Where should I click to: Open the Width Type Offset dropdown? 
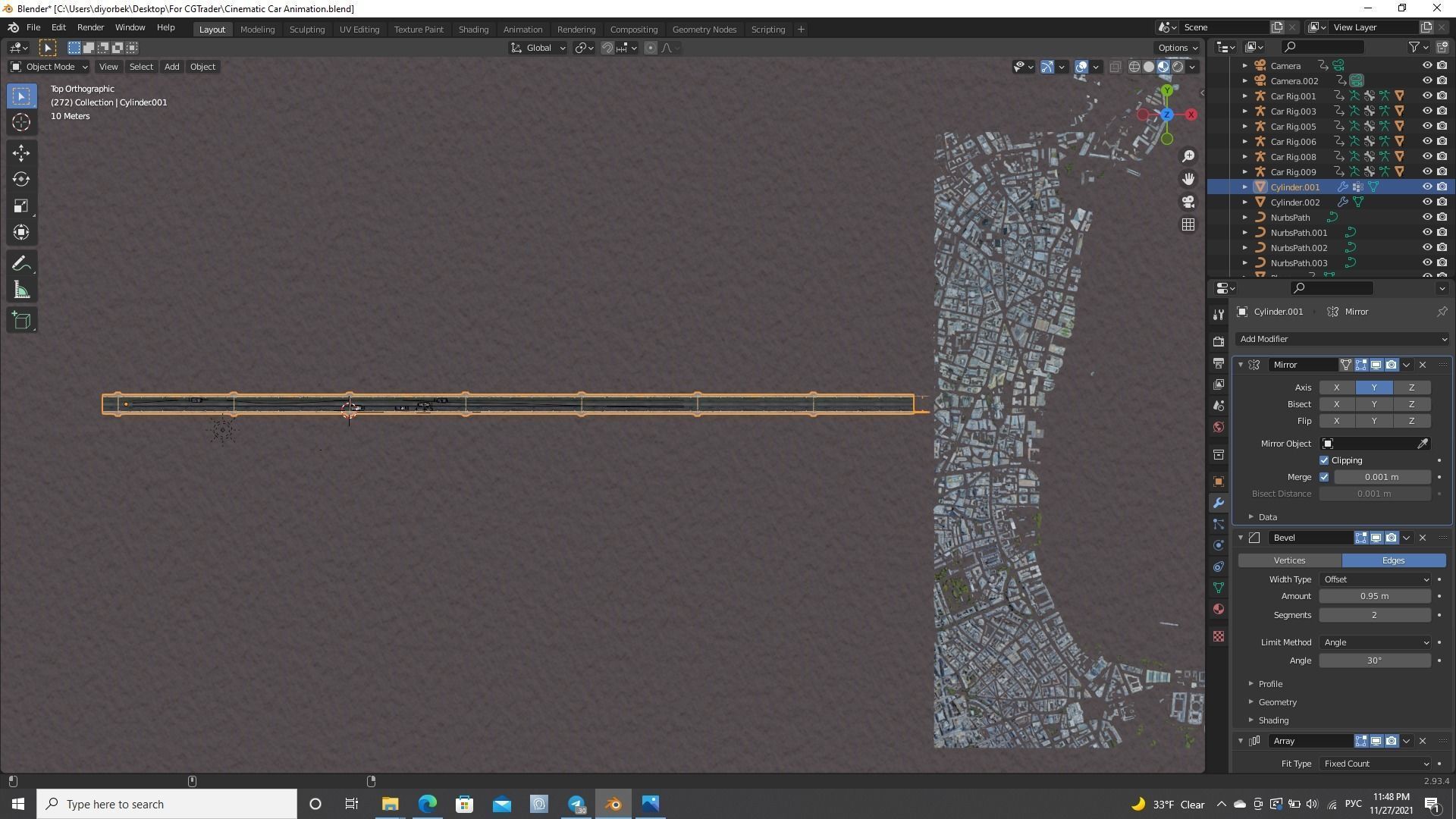(x=1375, y=579)
